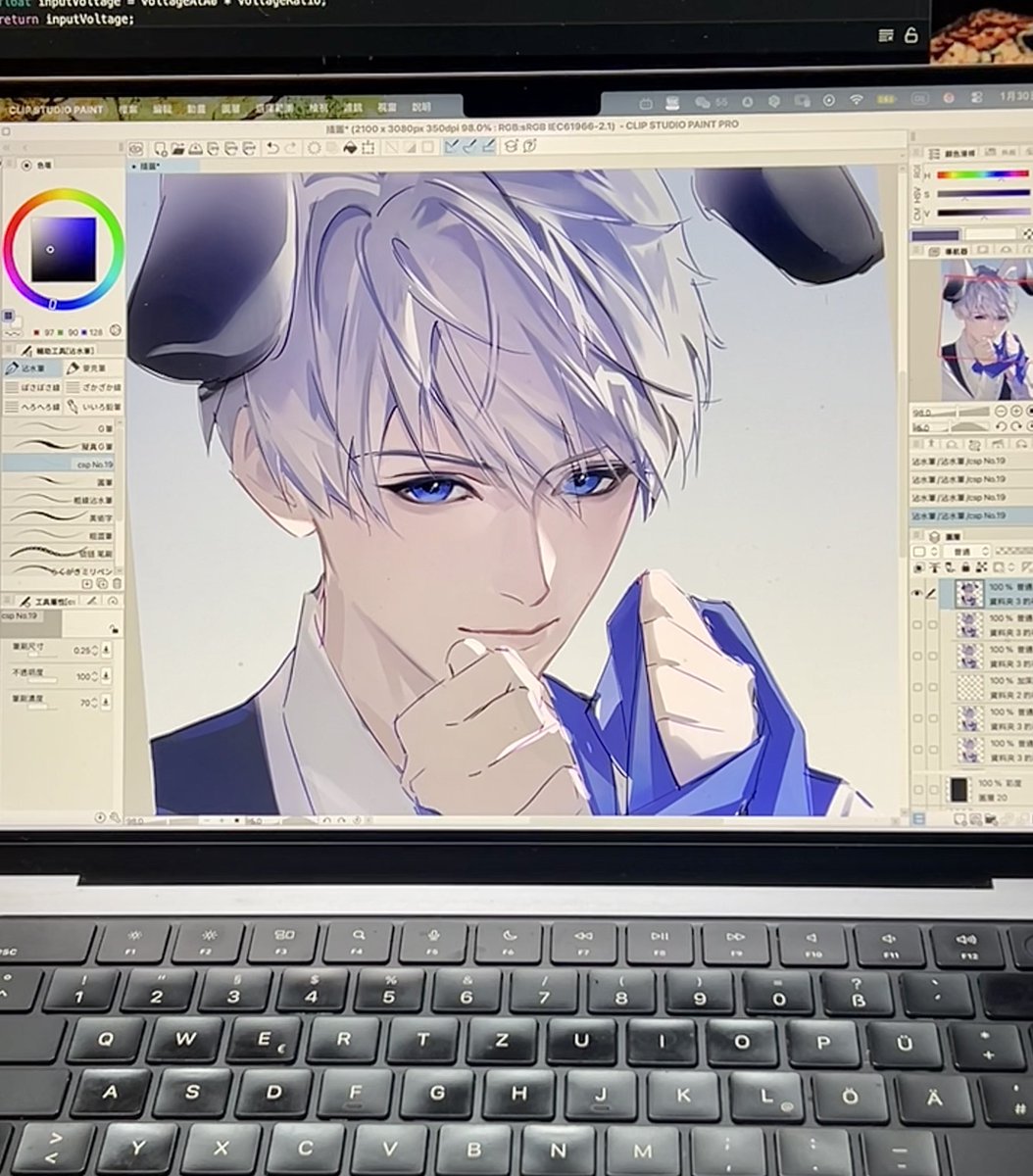Click the padlock icon in the top code window
Viewport: 1033px width, 1176px height.
(911, 35)
